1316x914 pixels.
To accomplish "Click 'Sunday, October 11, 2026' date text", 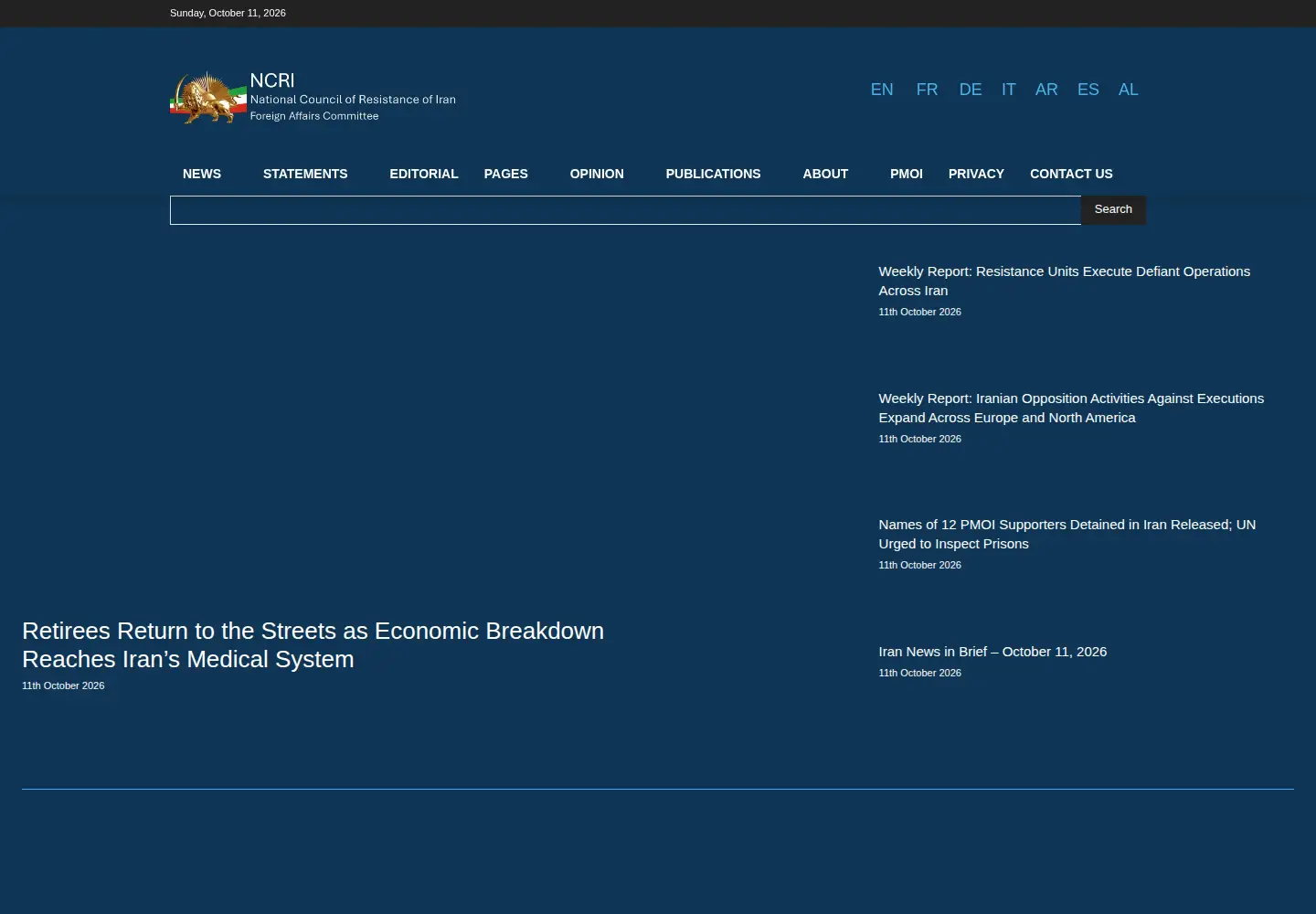I will click(228, 13).
